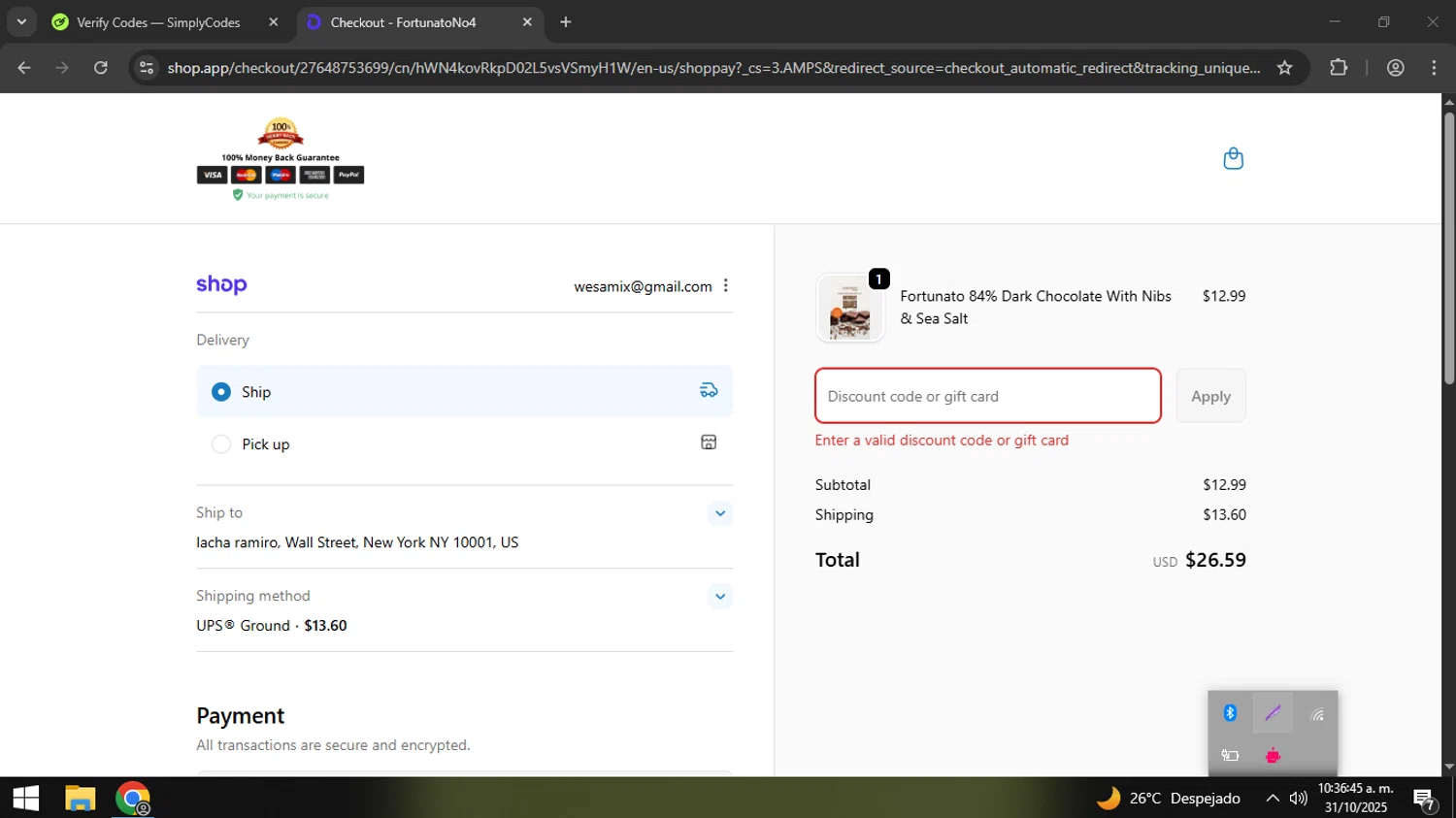This screenshot has width=1456, height=818.
Task: Click the store logo with money back guarantee
Action: 281,158
